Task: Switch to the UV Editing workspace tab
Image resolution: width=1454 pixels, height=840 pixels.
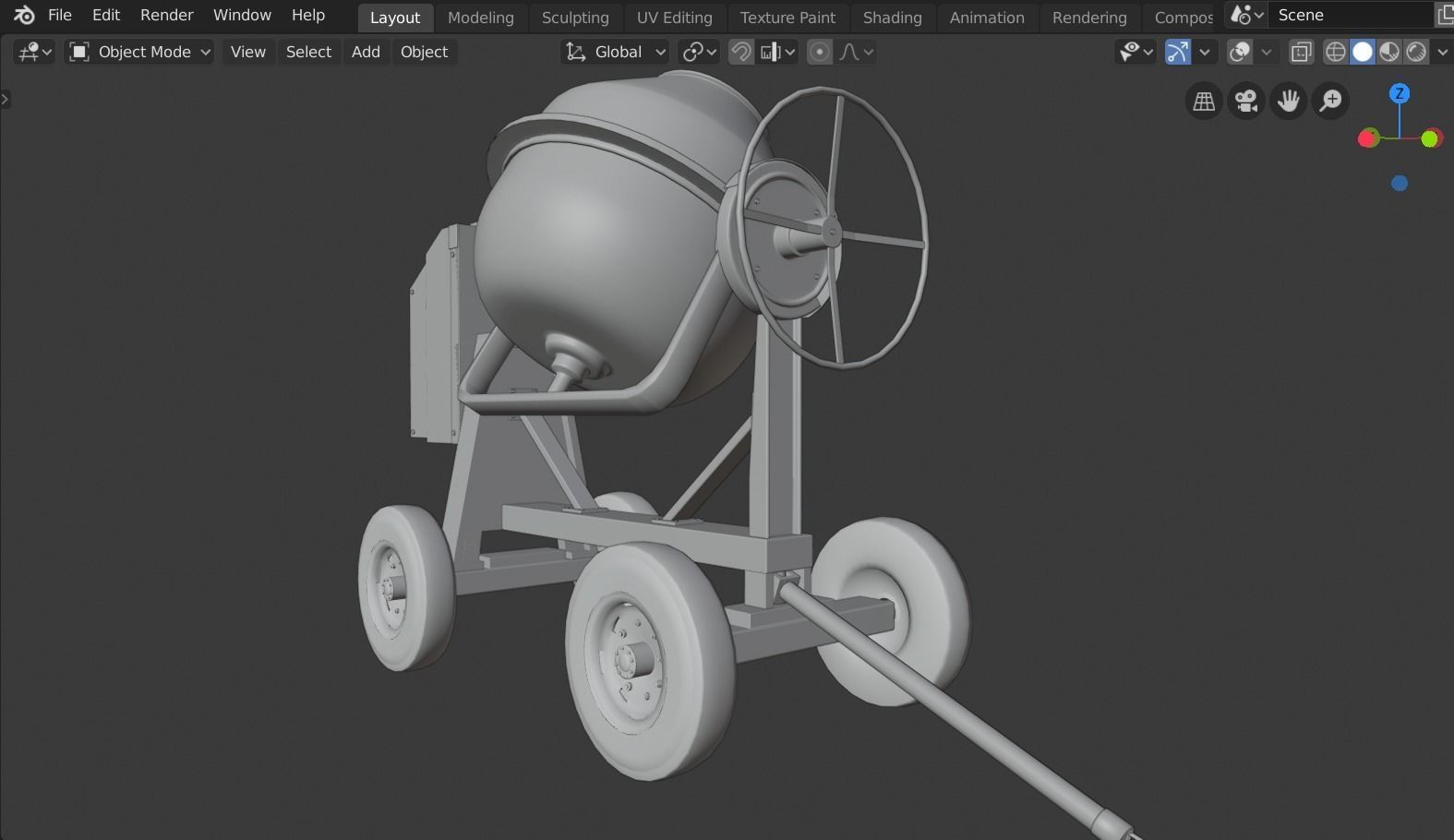Action: click(x=675, y=18)
